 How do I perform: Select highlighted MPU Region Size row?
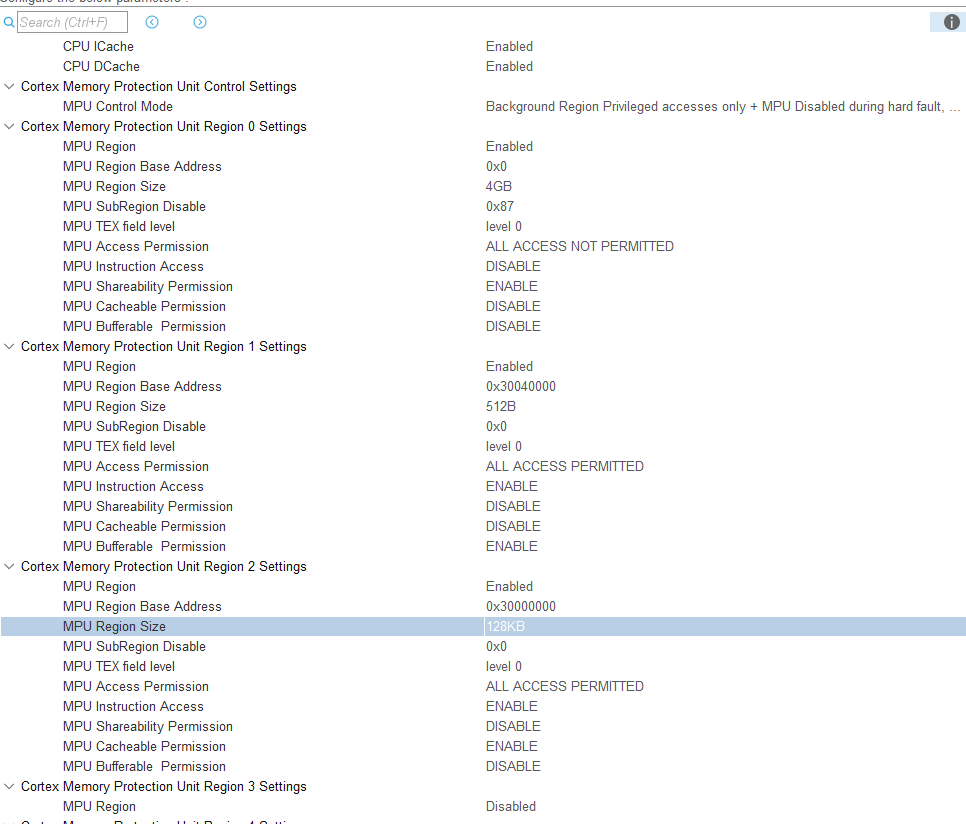pos(483,626)
